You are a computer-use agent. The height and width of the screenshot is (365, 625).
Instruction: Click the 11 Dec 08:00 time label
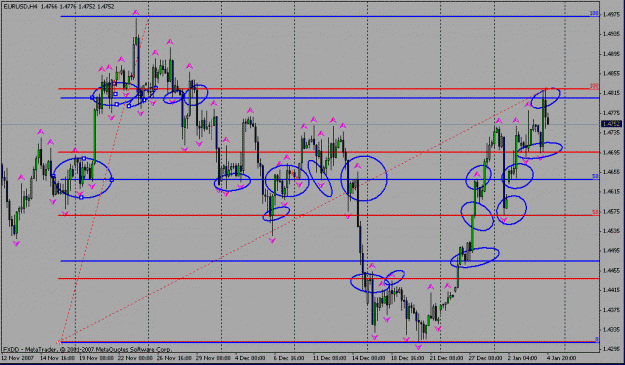(329, 358)
